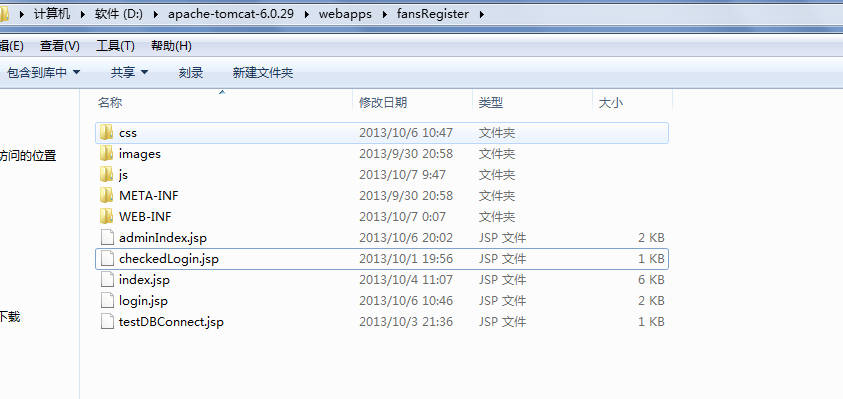Screen dimensions: 843x399
Task: Select the adminIndex.jsp file icon
Action: tap(108, 237)
